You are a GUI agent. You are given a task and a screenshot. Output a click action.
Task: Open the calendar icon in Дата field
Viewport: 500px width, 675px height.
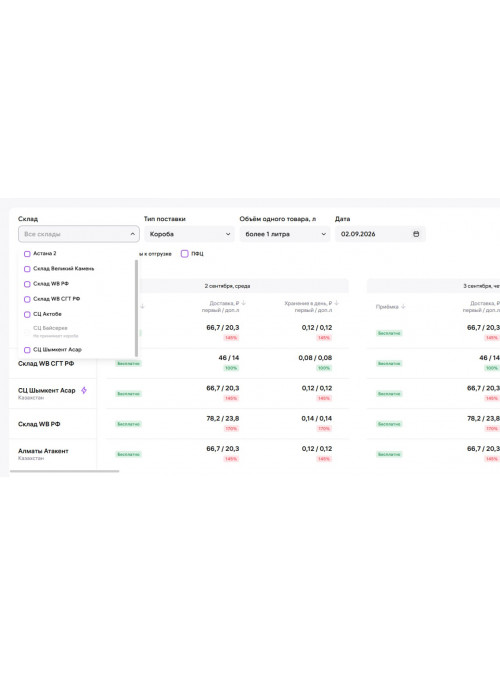point(416,234)
